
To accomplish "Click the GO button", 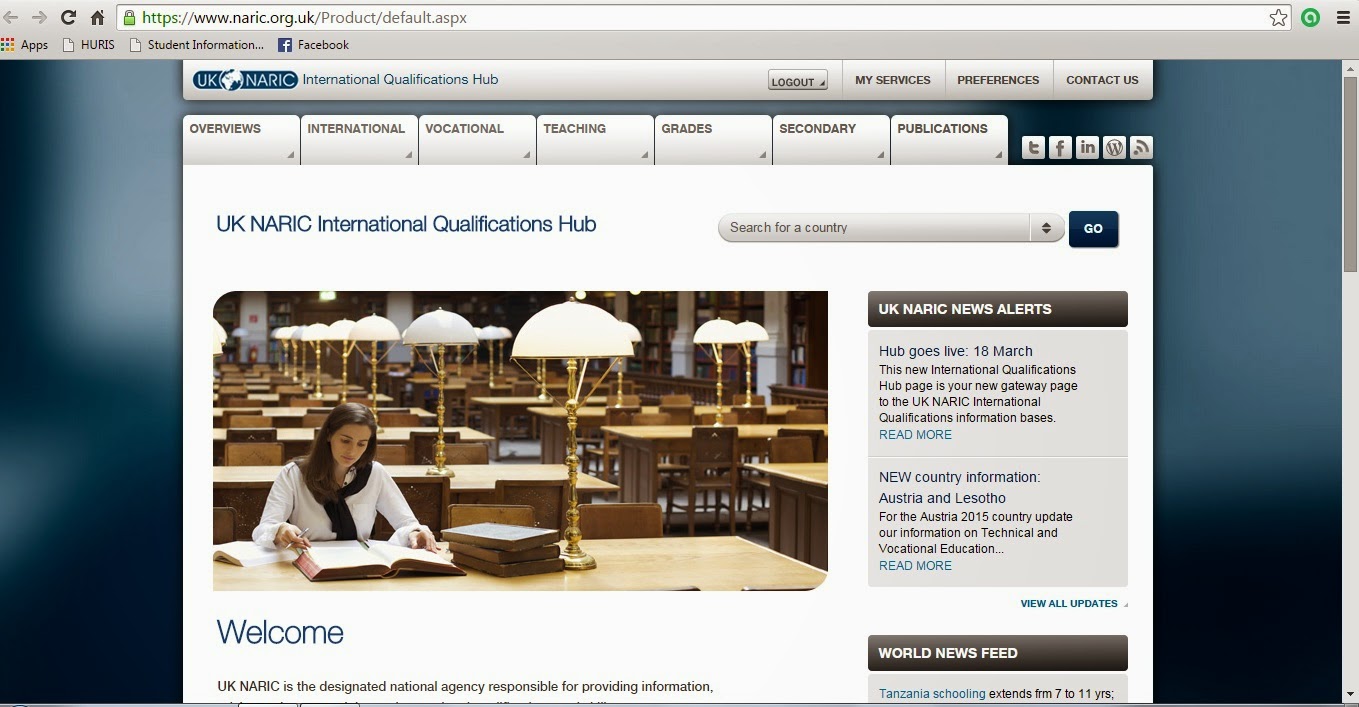I will click(x=1093, y=229).
